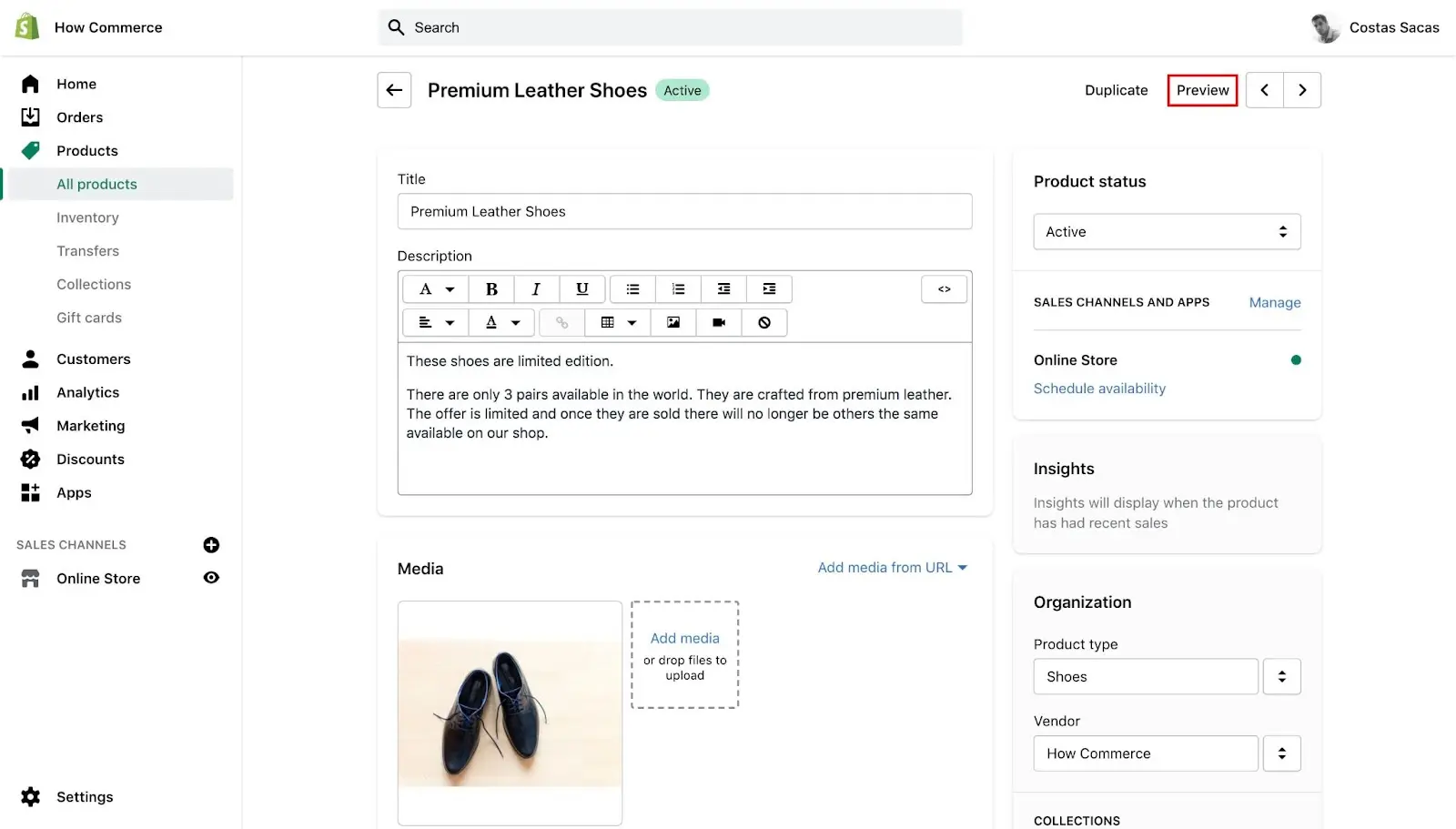Screen dimensions: 1456x829
Task: Select the leather shoes media thumbnail
Action: pyautogui.click(x=510, y=713)
